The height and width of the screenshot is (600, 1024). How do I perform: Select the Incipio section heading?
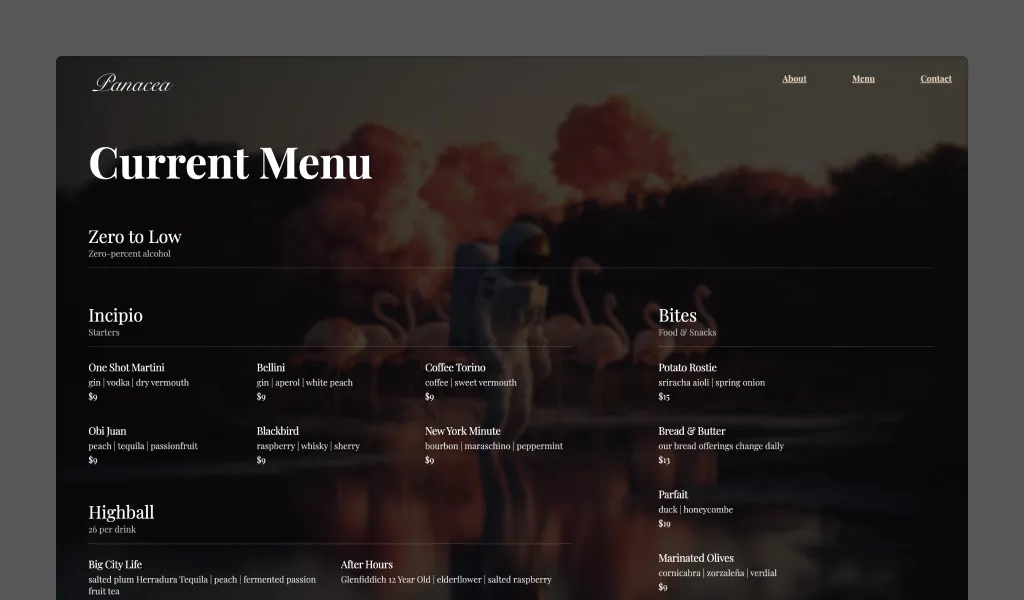click(x=116, y=315)
